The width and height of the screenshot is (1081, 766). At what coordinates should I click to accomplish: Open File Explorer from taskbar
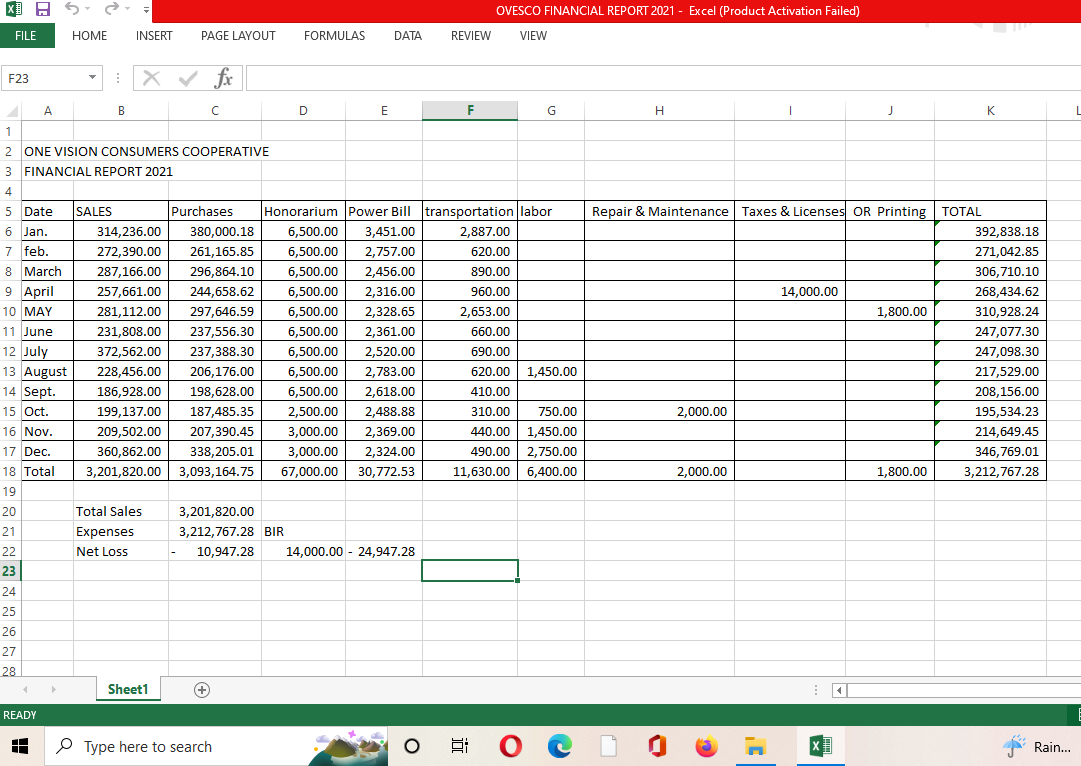[756, 746]
